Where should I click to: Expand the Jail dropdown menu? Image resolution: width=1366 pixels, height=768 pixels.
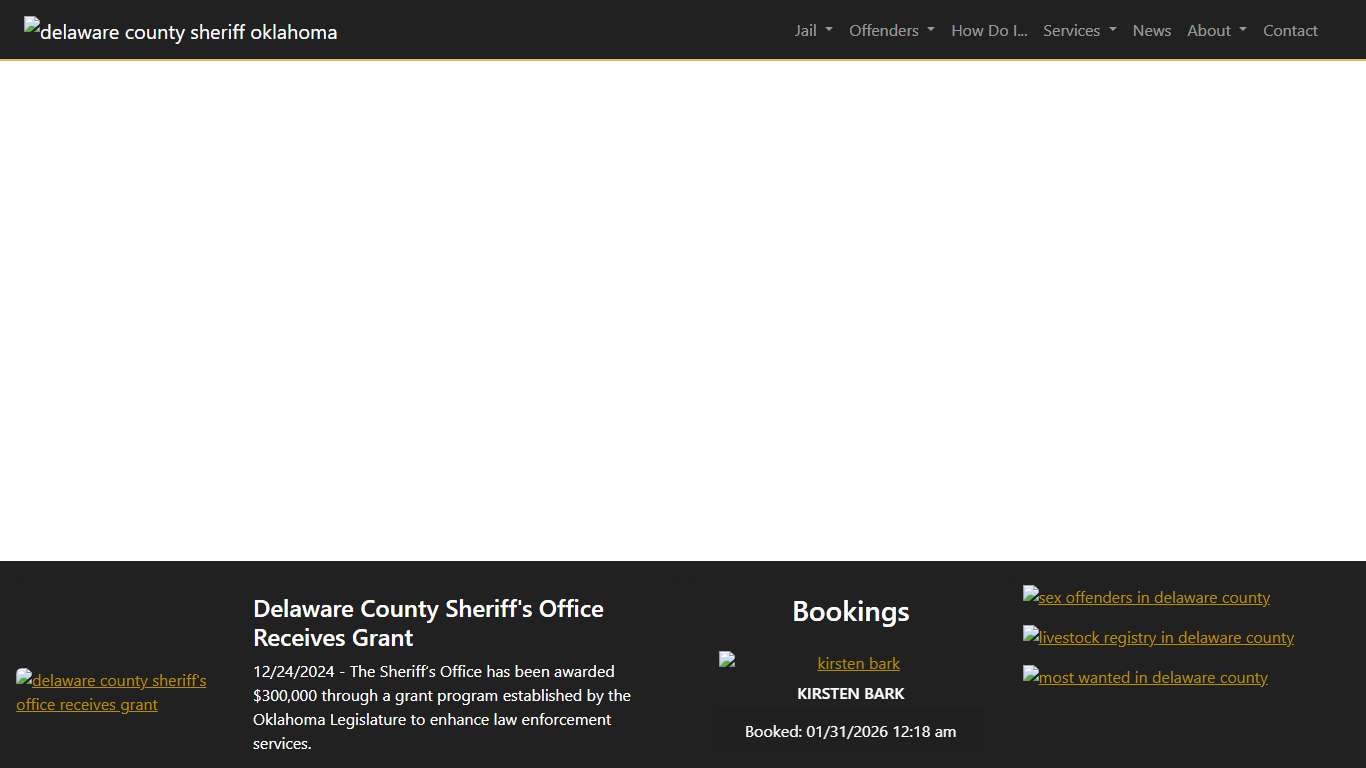[x=812, y=30]
